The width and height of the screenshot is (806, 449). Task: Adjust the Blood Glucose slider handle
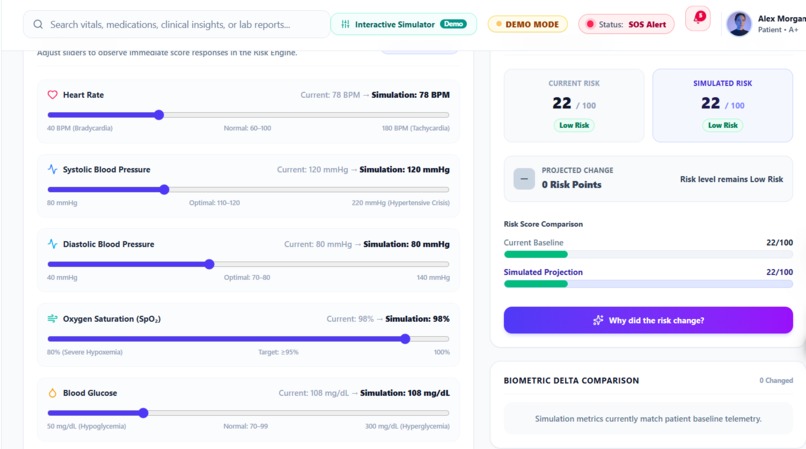143,412
